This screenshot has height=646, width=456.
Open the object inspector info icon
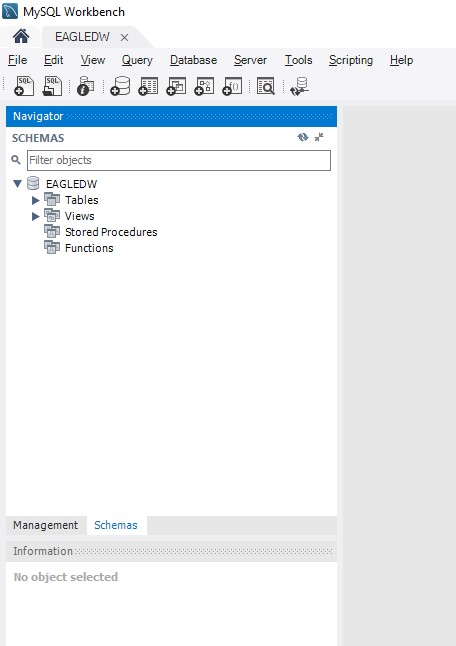coord(86,86)
